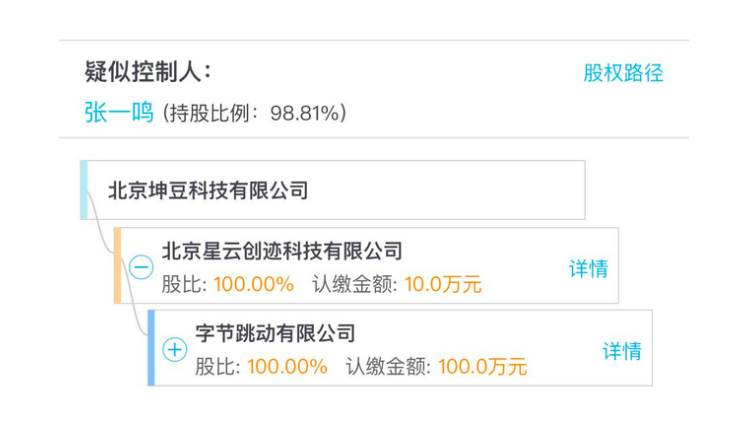
Task: Click the 疑似控制人 heading
Action: [148, 72]
